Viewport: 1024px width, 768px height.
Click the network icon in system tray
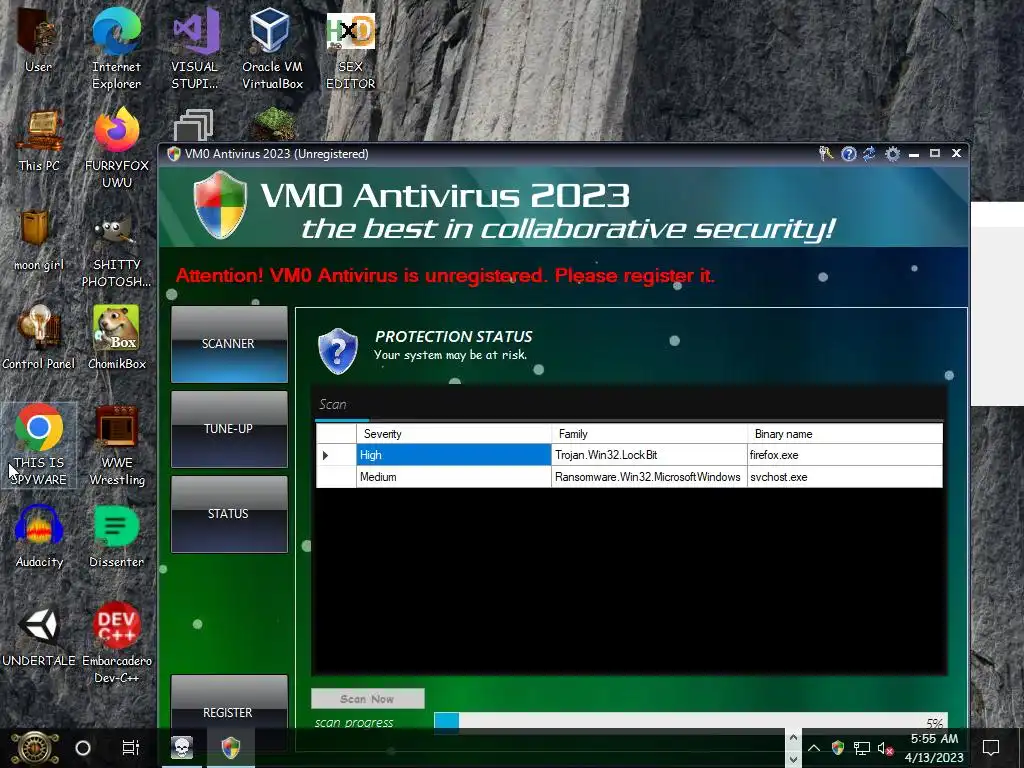pos(861,748)
